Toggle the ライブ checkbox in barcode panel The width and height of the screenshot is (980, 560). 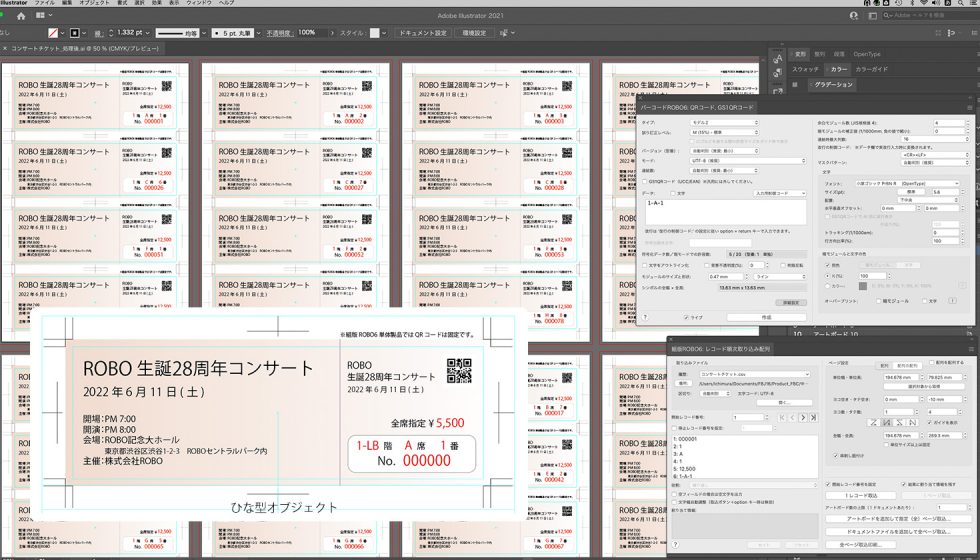(686, 318)
